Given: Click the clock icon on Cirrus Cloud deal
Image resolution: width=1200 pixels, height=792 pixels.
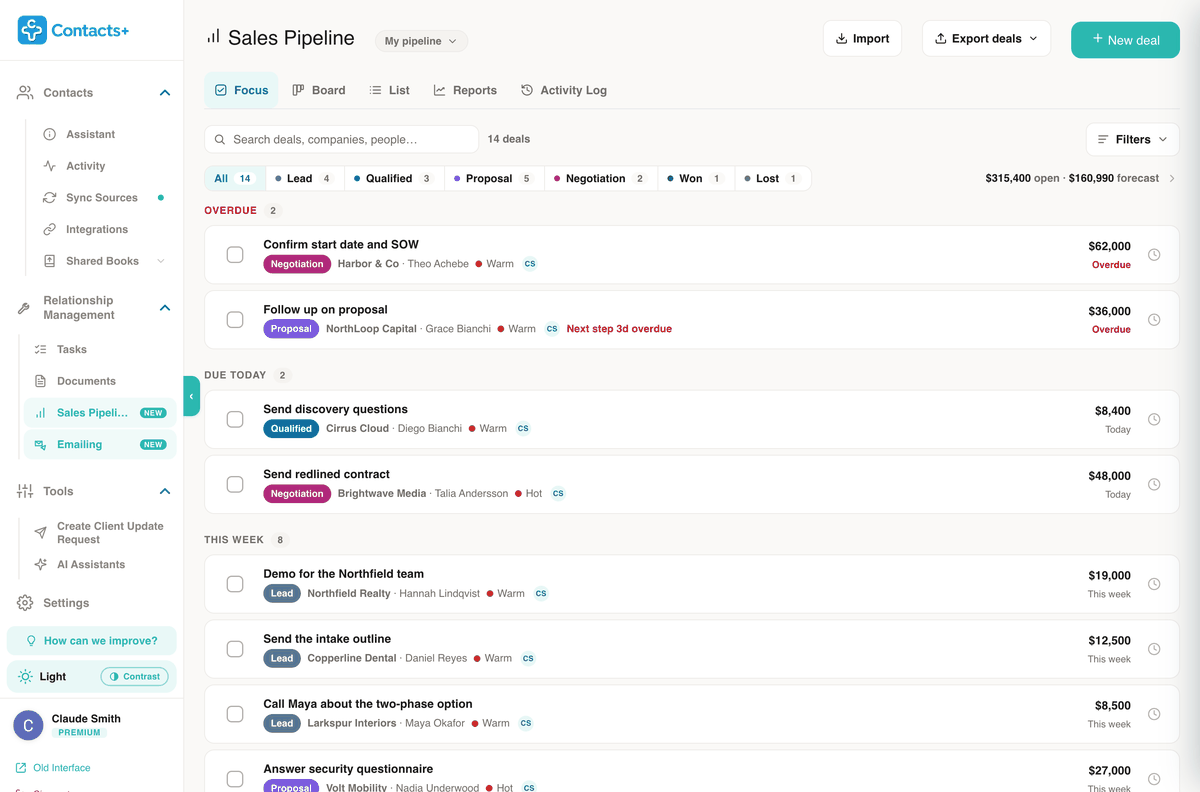Looking at the screenshot, I should (x=1154, y=419).
